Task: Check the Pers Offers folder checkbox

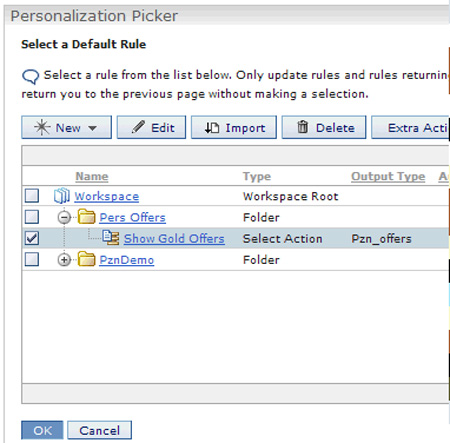Action: [32, 217]
